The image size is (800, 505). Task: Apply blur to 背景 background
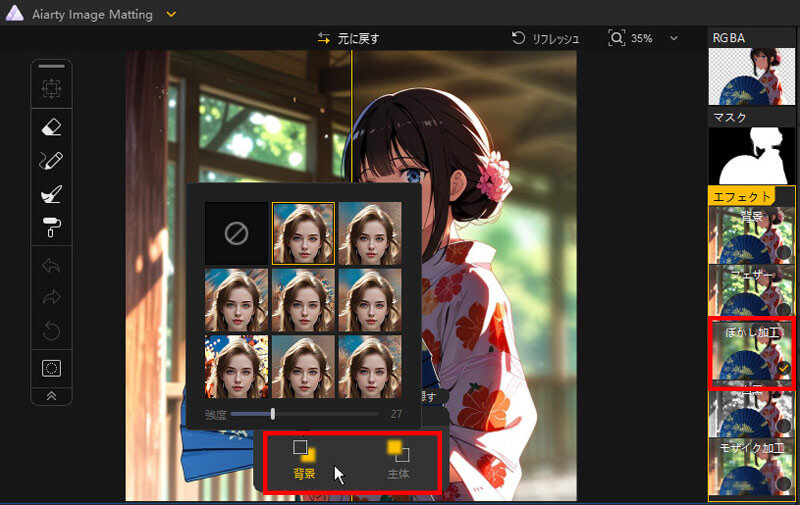click(x=305, y=460)
